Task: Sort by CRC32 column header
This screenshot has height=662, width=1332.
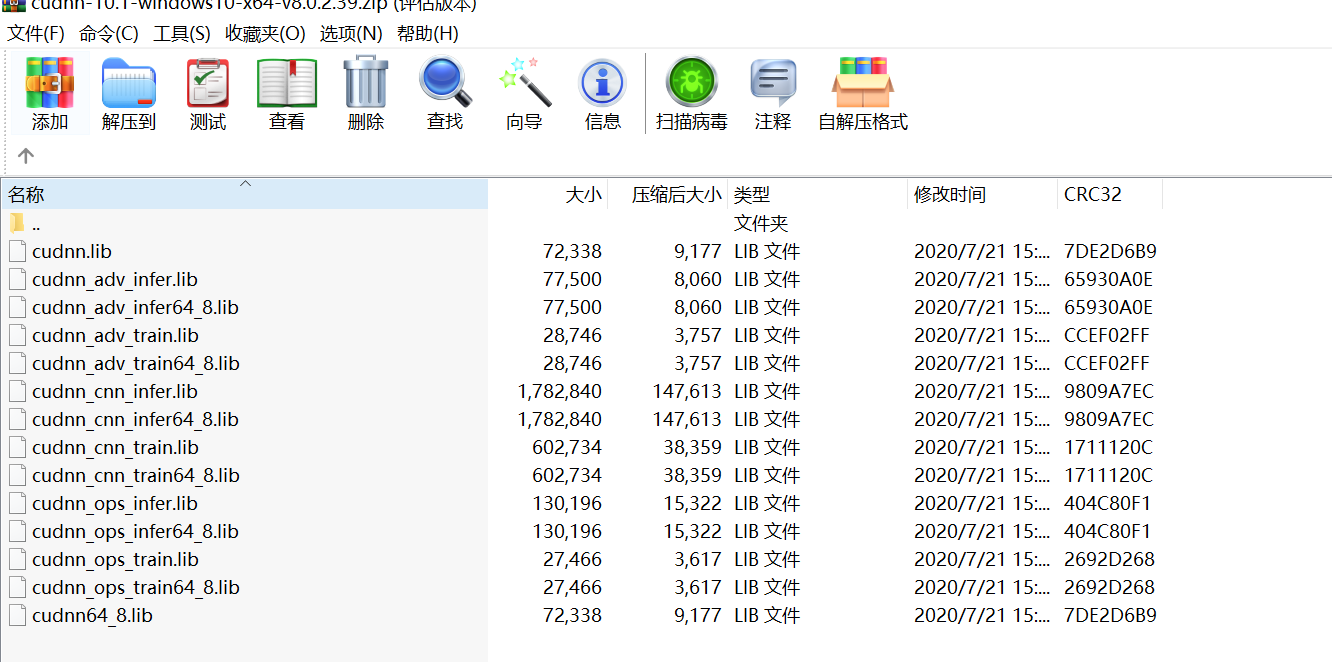Action: tap(1110, 195)
